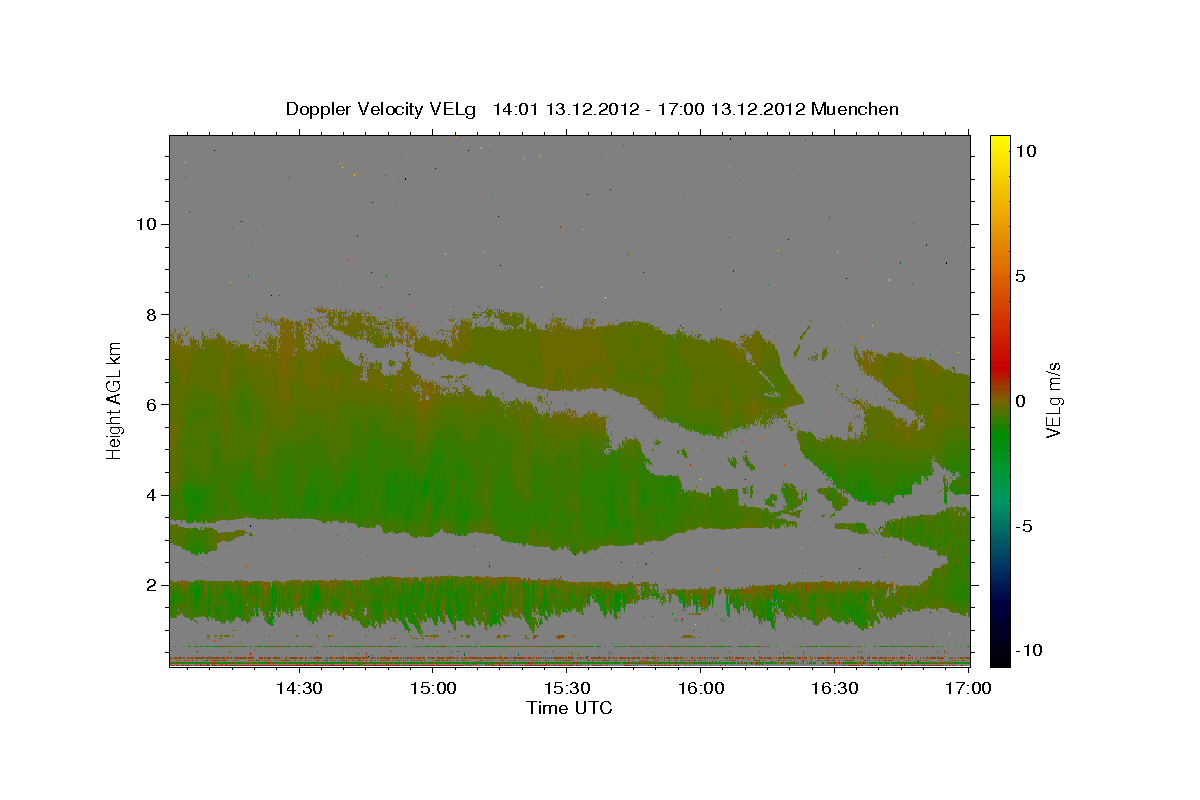The height and width of the screenshot is (800, 1200).
Task: Click the plot title 'Doppler Velocity VELg'
Action: pyautogui.click(x=383, y=109)
